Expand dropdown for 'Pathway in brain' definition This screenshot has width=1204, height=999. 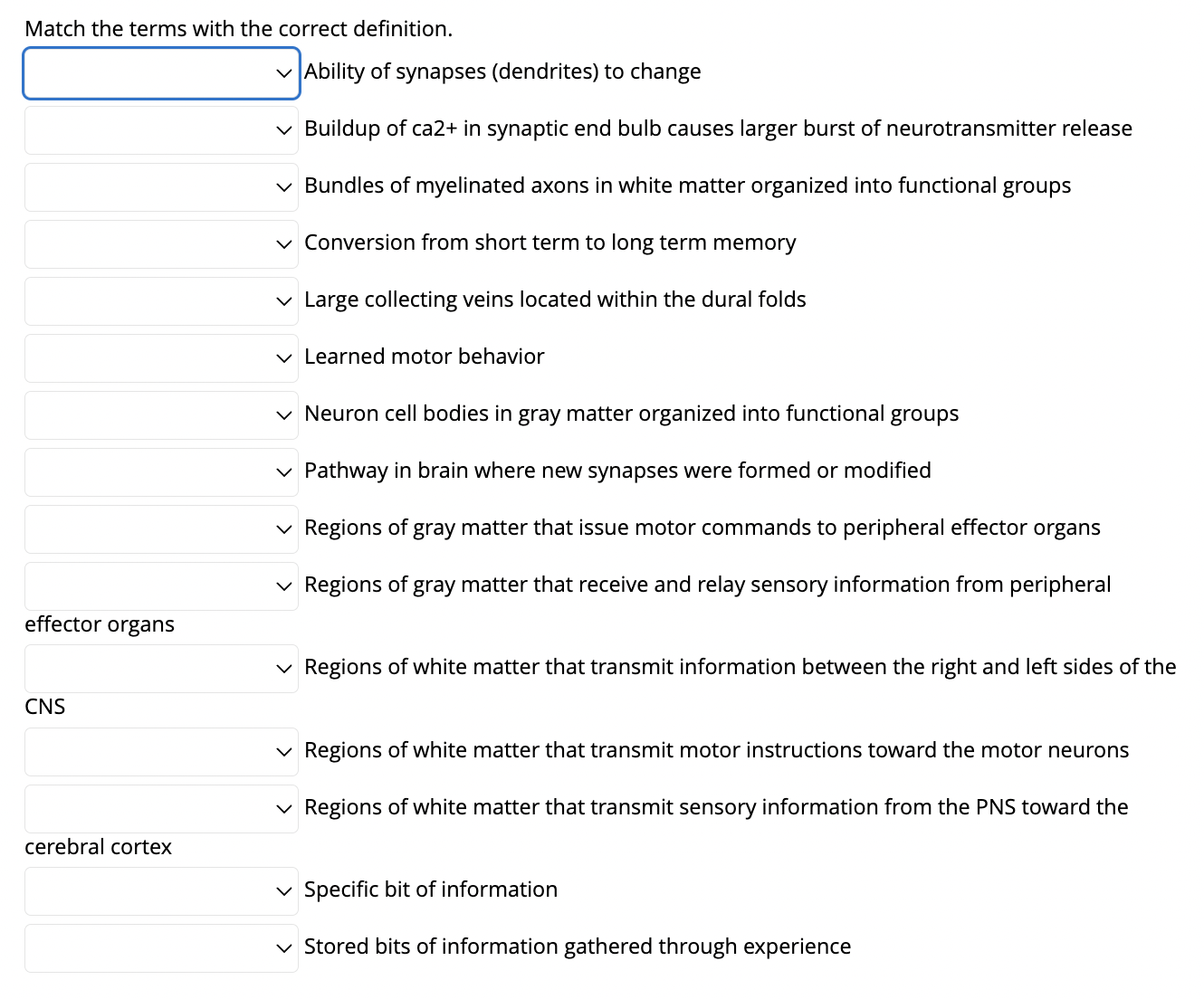[161, 472]
